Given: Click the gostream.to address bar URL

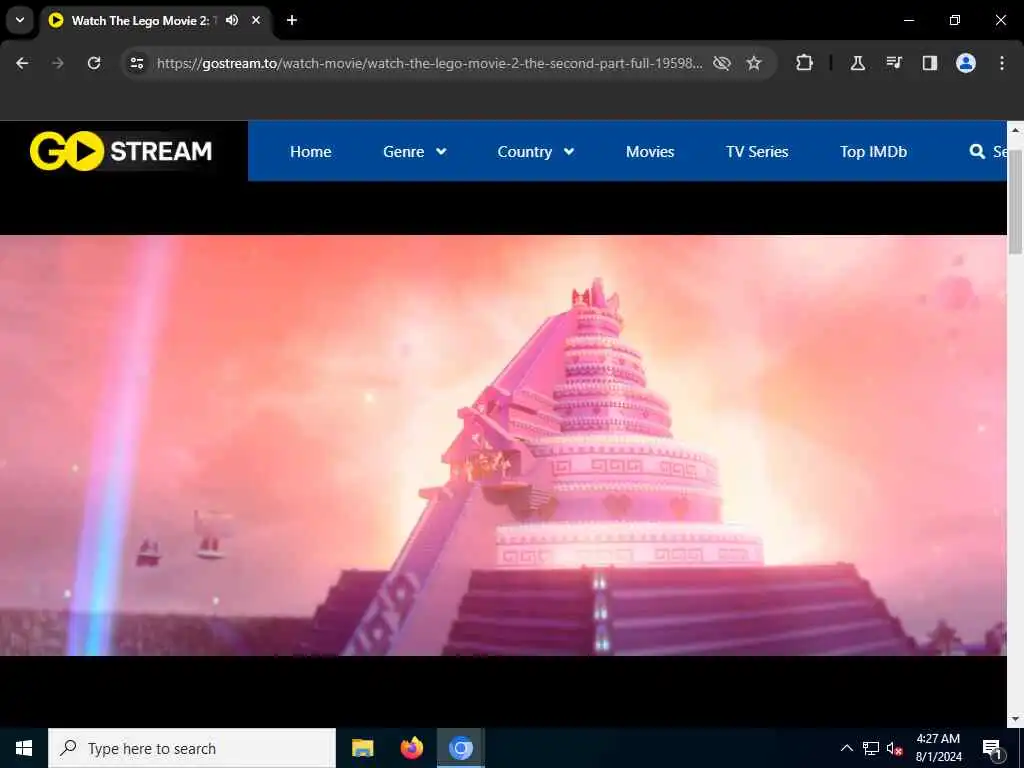Looking at the screenshot, I should coord(430,63).
